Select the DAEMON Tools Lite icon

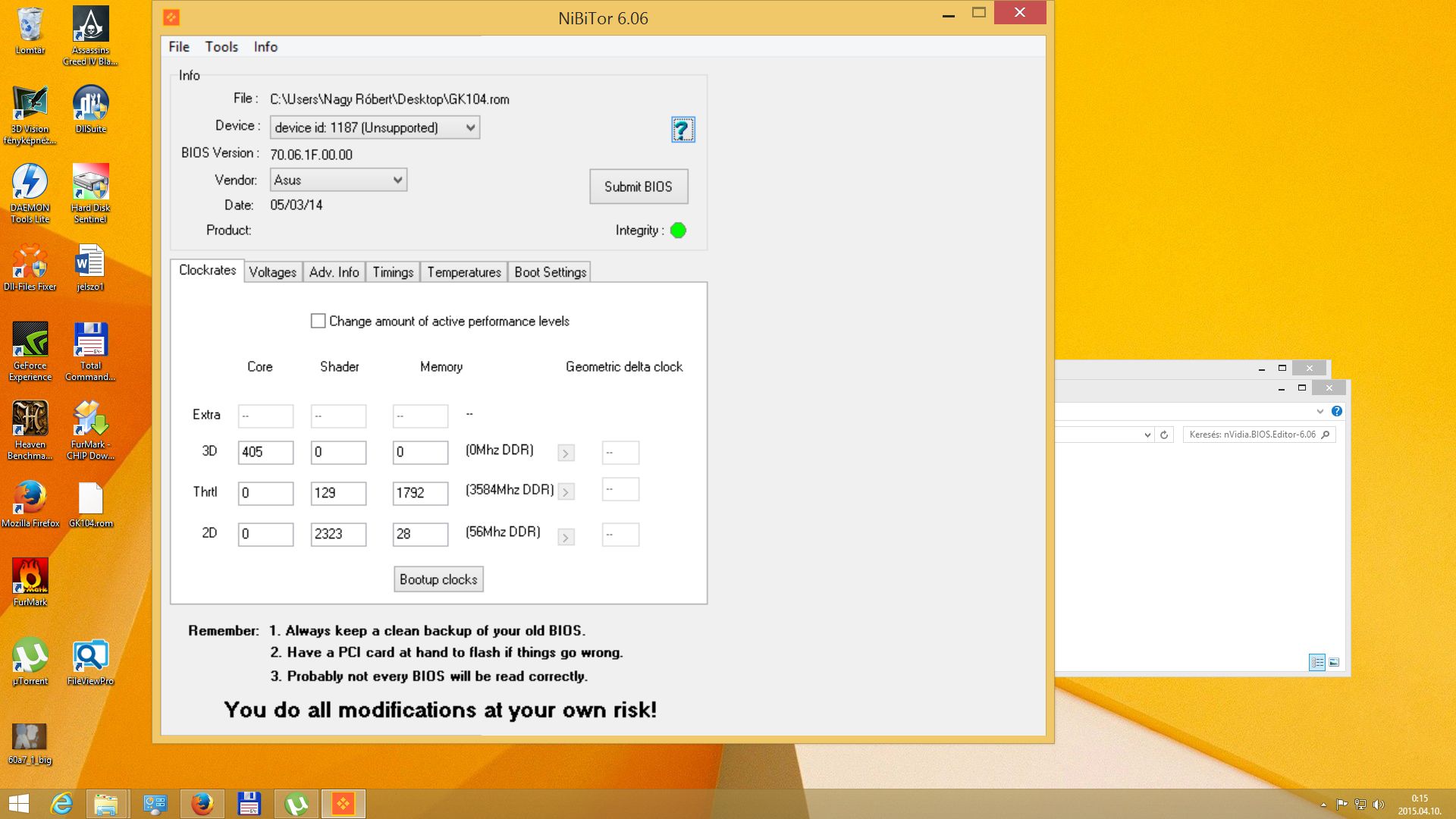(30, 193)
